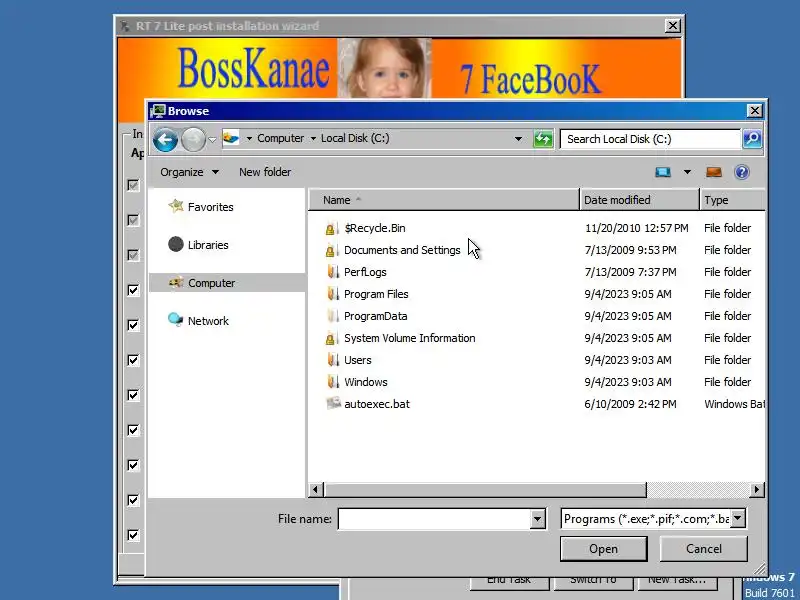Viewport: 800px width, 600px height.
Task: Click scroll right arrow of file list
Action: point(757,490)
